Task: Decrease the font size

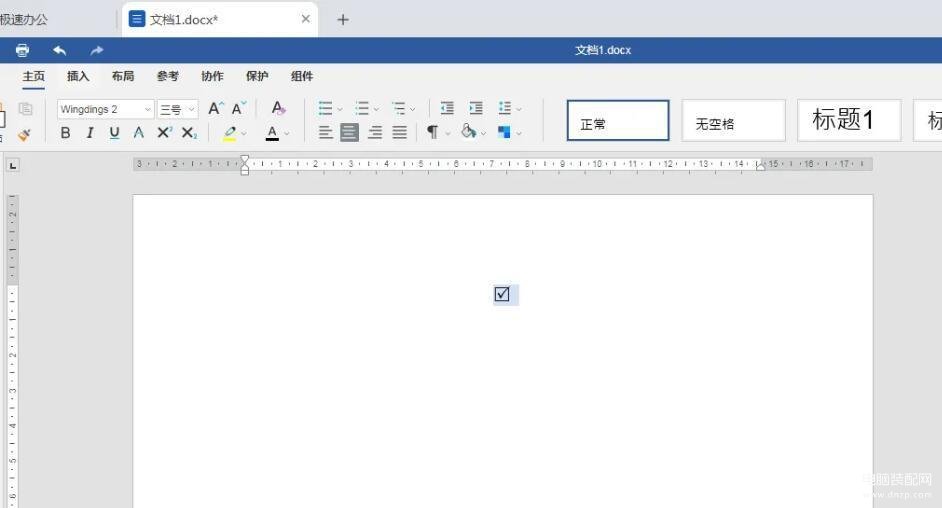Action: (x=239, y=109)
